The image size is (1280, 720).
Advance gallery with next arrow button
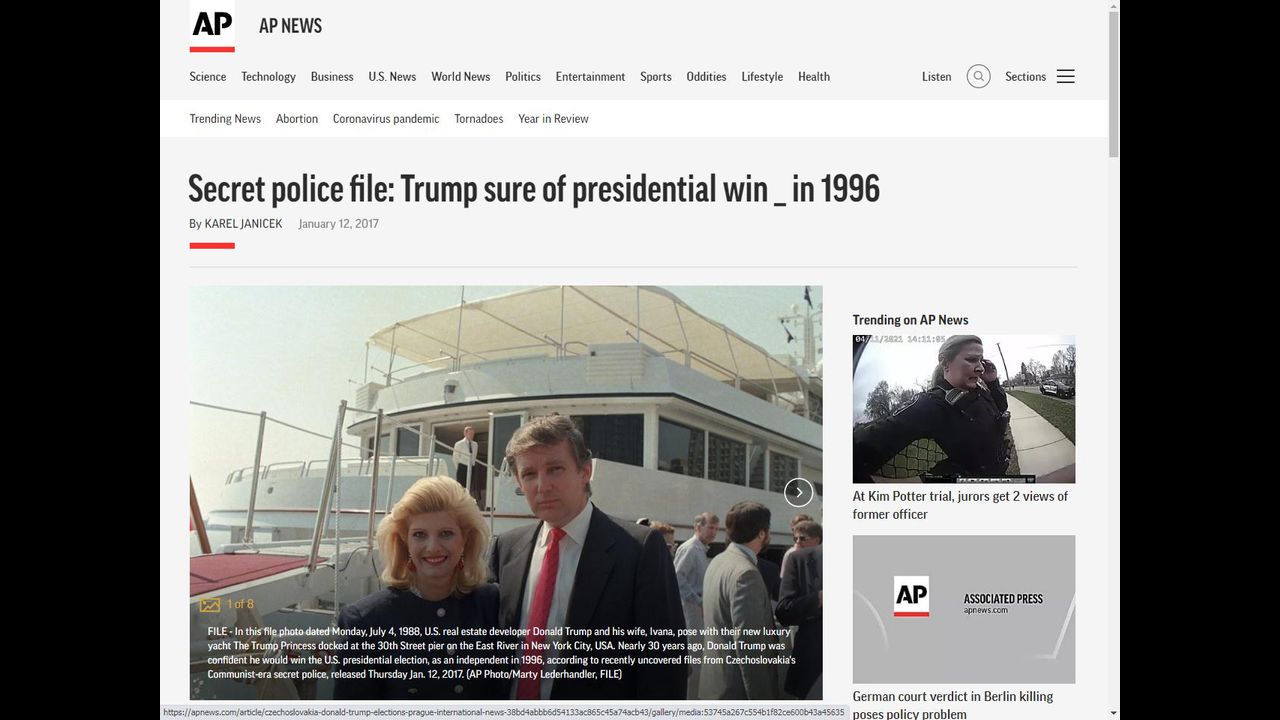(798, 492)
